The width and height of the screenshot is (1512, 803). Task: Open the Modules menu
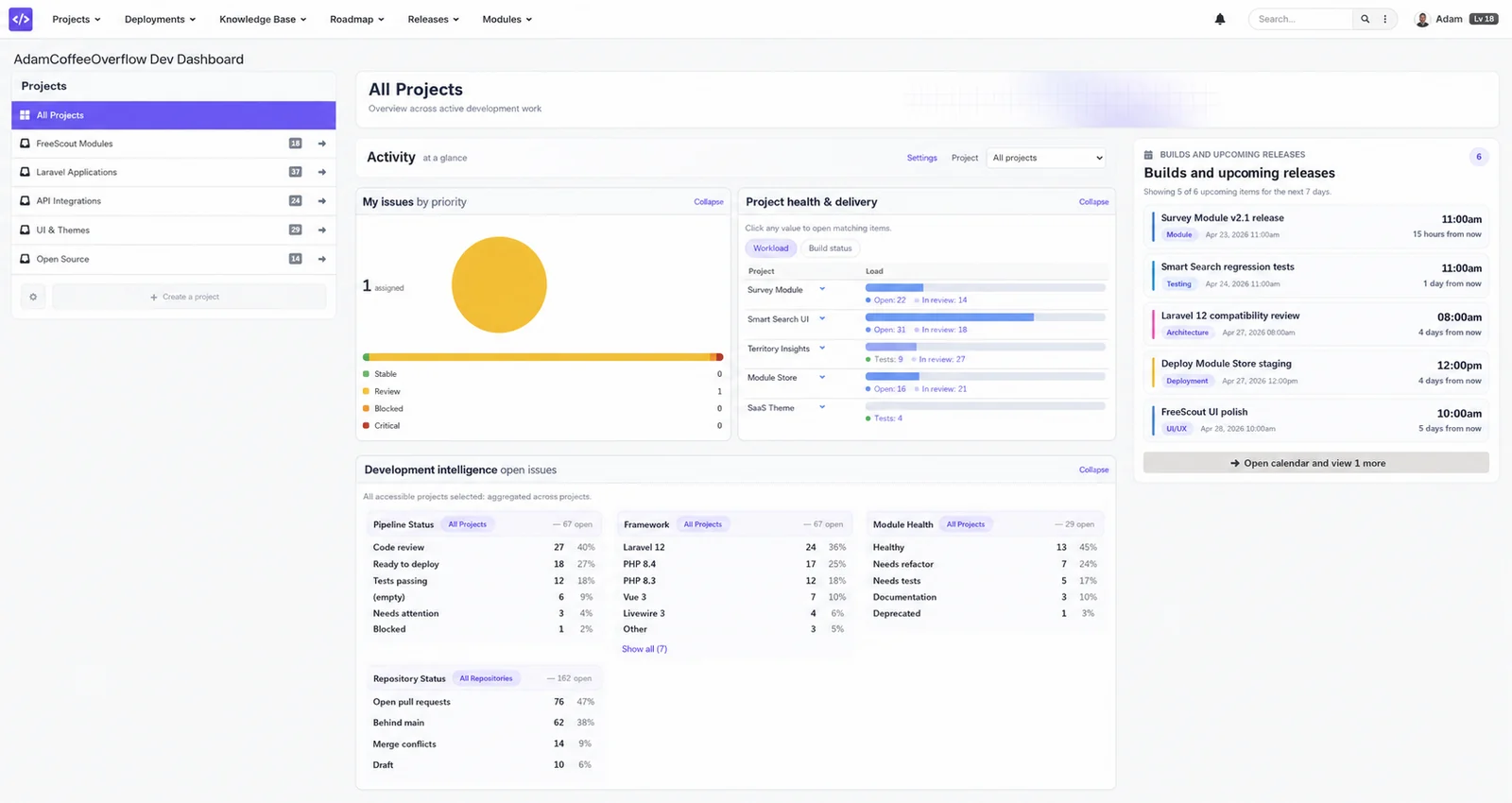click(x=507, y=19)
